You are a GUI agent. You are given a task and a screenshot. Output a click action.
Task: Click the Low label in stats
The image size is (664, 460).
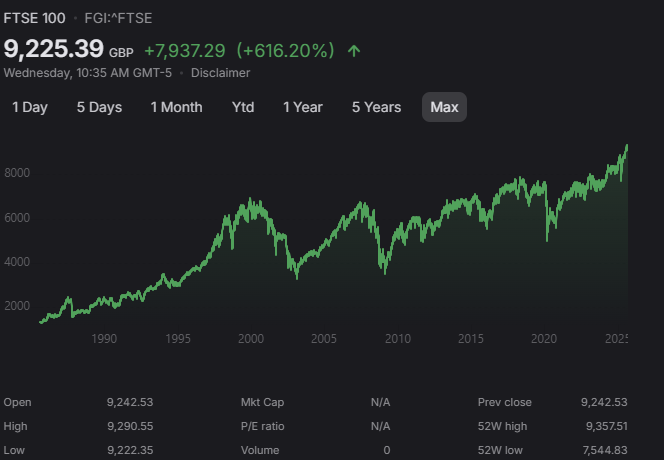(x=14, y=450)
